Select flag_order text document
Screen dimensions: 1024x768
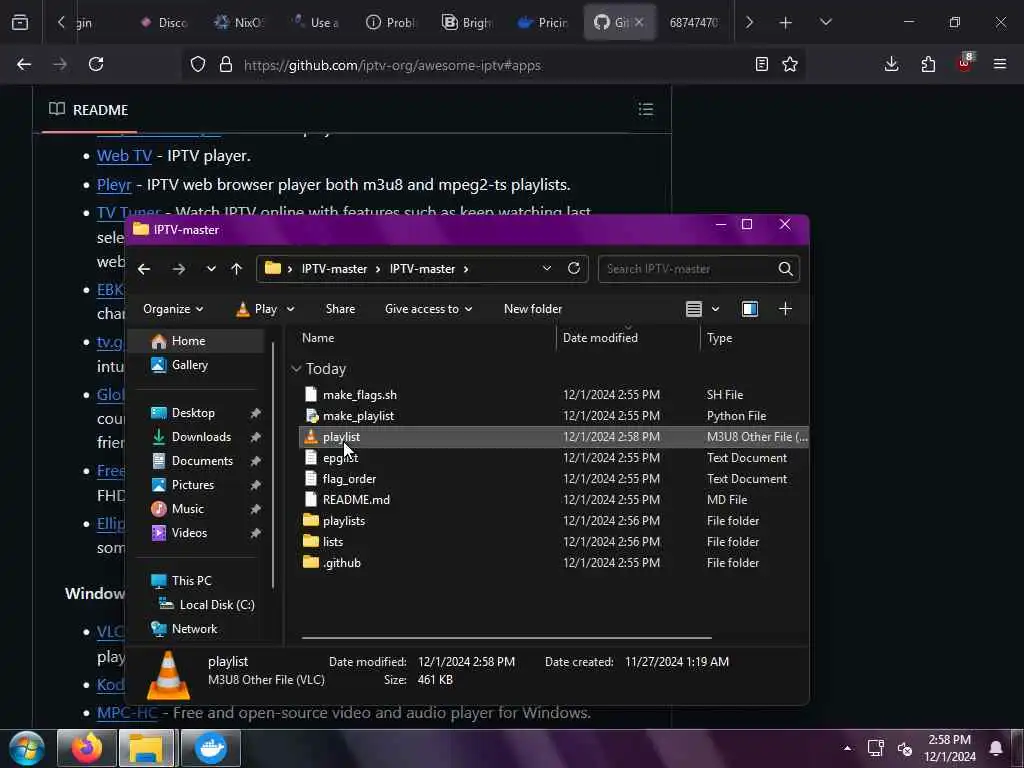click(554, 479)
